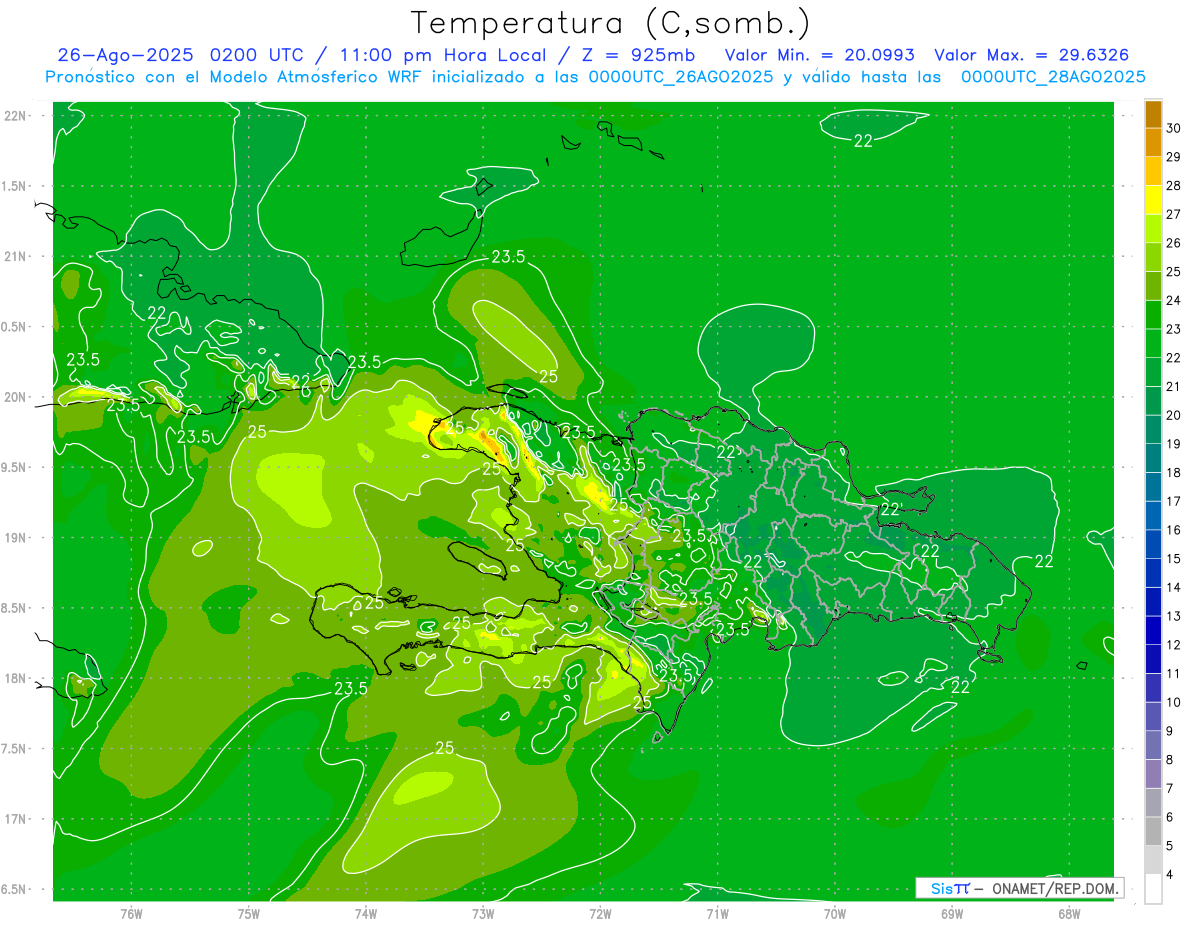Screen dimensions: 1200x927
Task: Click the colorbar scale label "12"
Action: tap(1174, 645)
